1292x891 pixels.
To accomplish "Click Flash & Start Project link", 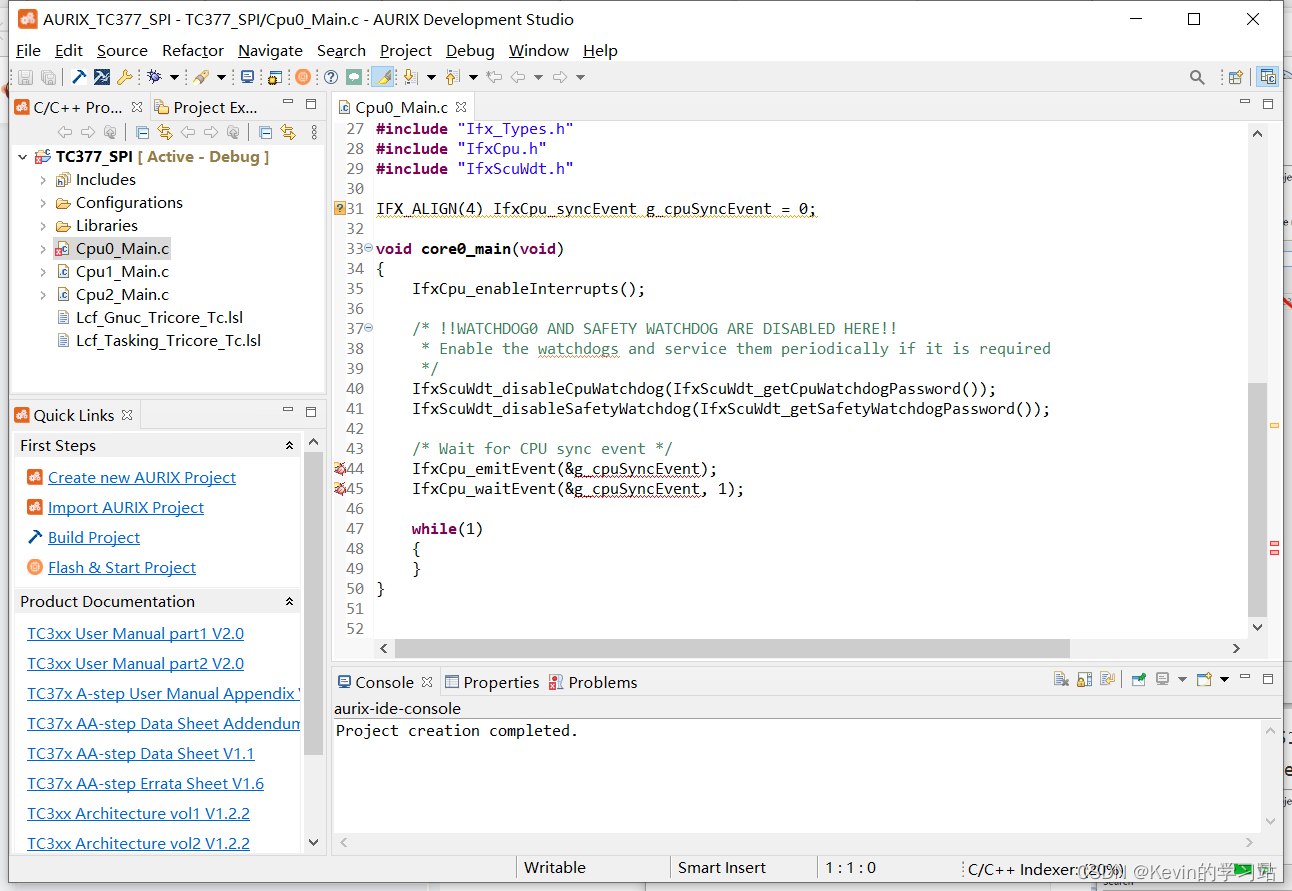I will [x=122, y=568].
